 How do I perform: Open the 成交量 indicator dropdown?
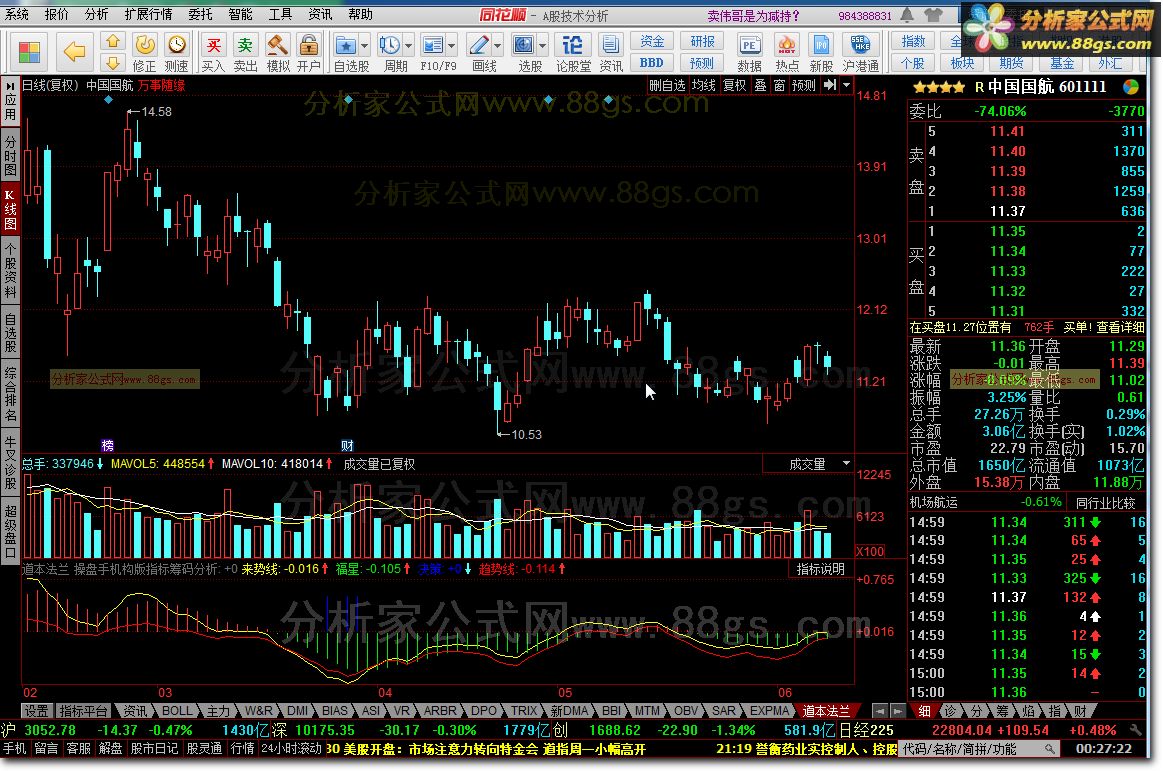(x=846, y=464)
